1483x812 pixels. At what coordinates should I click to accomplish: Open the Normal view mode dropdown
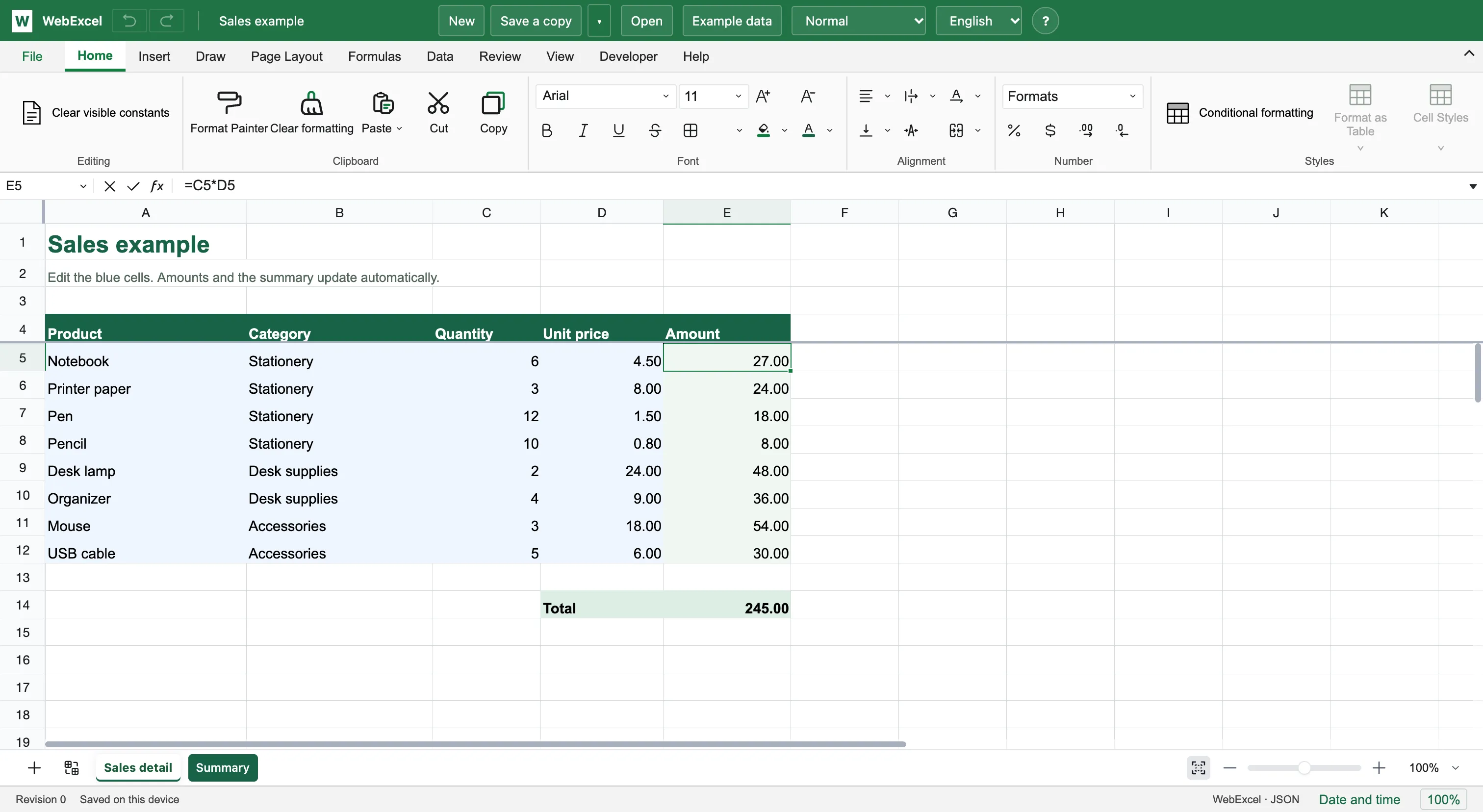coord(858,21)
